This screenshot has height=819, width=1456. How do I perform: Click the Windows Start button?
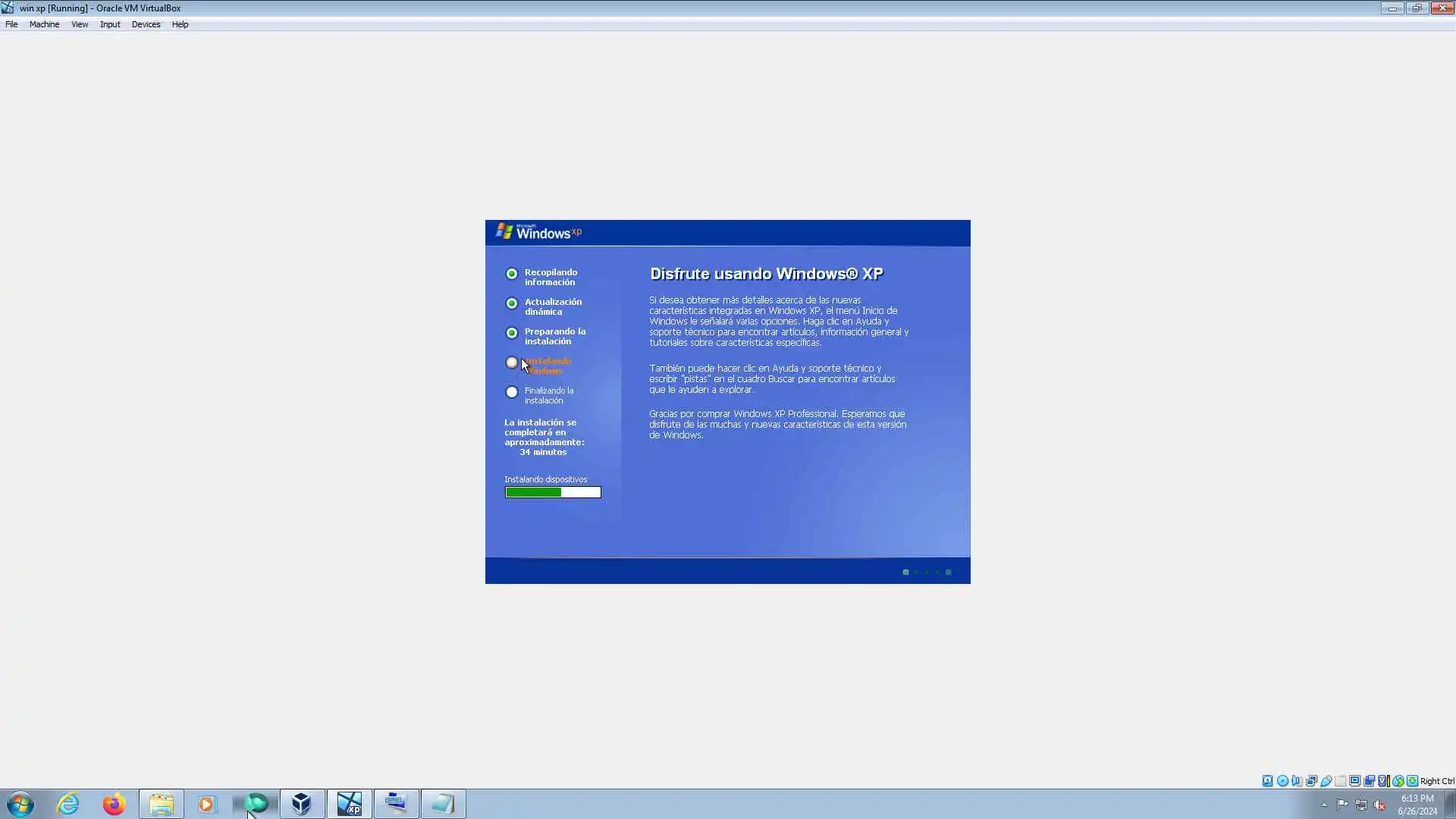click(20, 804)
